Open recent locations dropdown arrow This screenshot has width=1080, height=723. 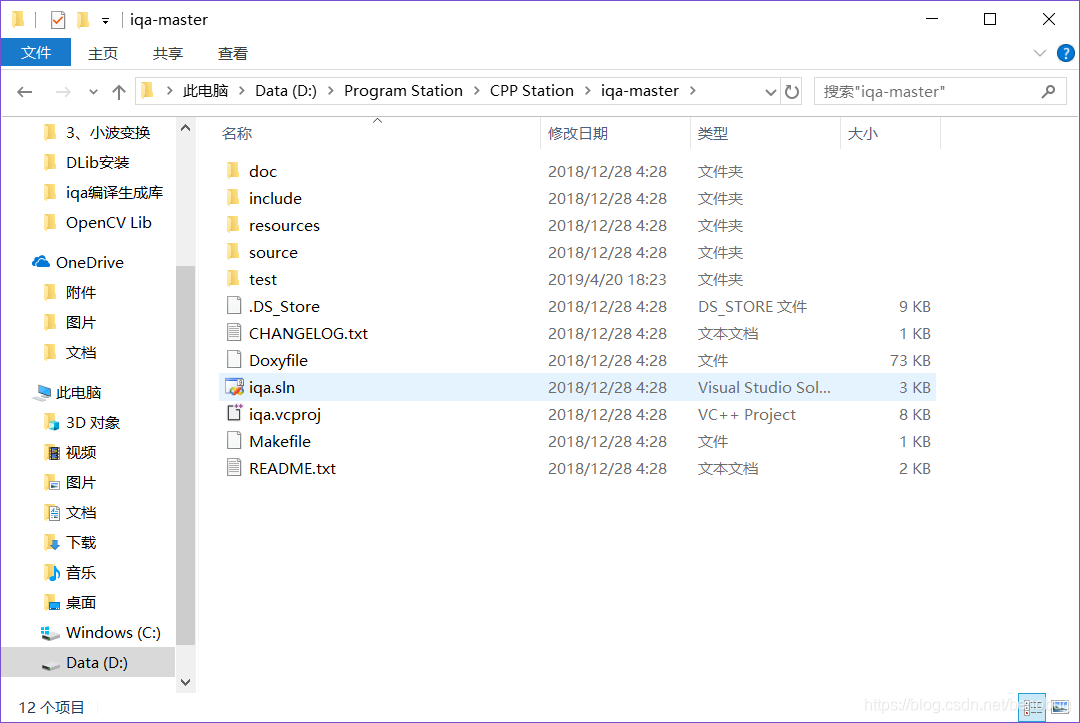[93, 92]
